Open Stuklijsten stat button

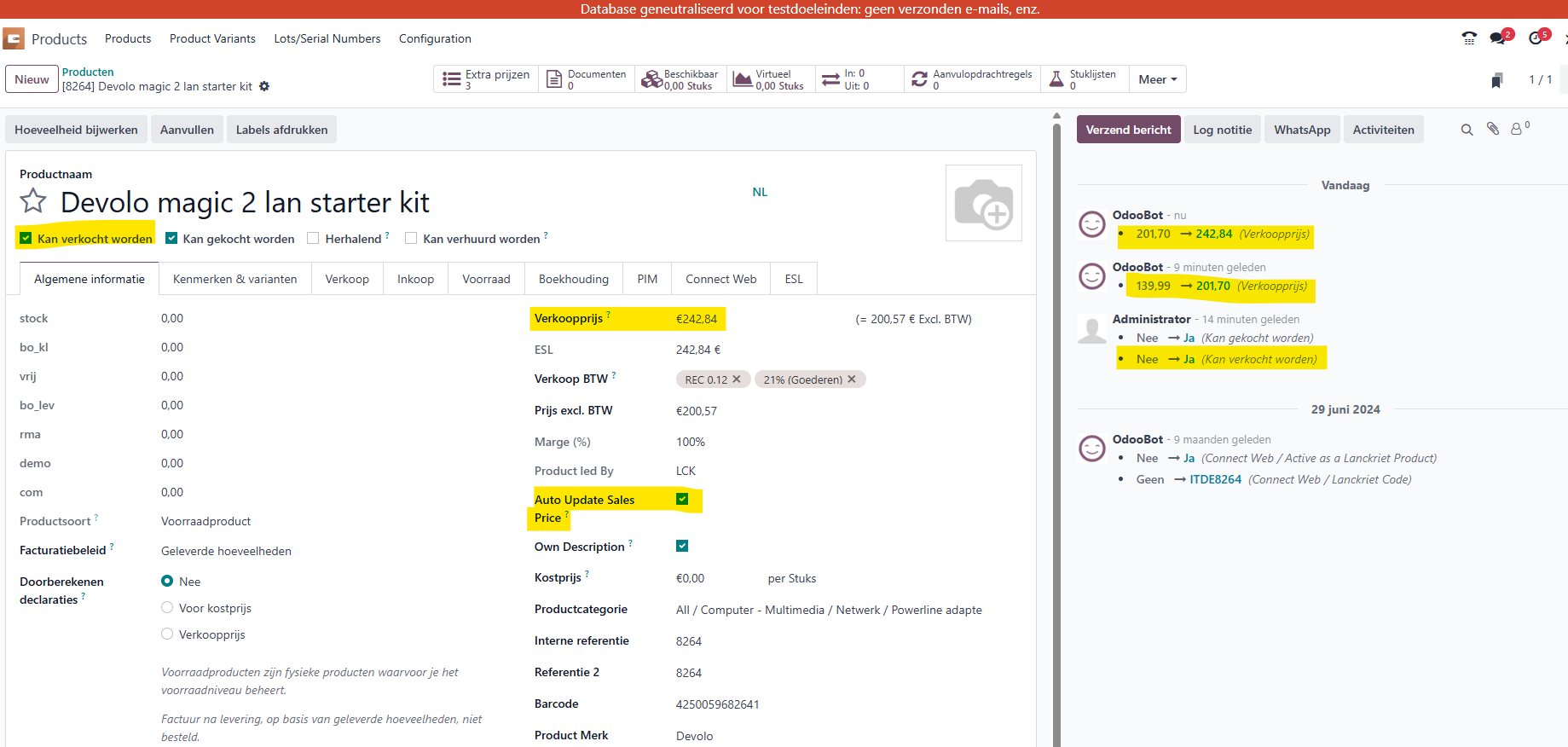pyautogui.click(x=1085, y=79)
